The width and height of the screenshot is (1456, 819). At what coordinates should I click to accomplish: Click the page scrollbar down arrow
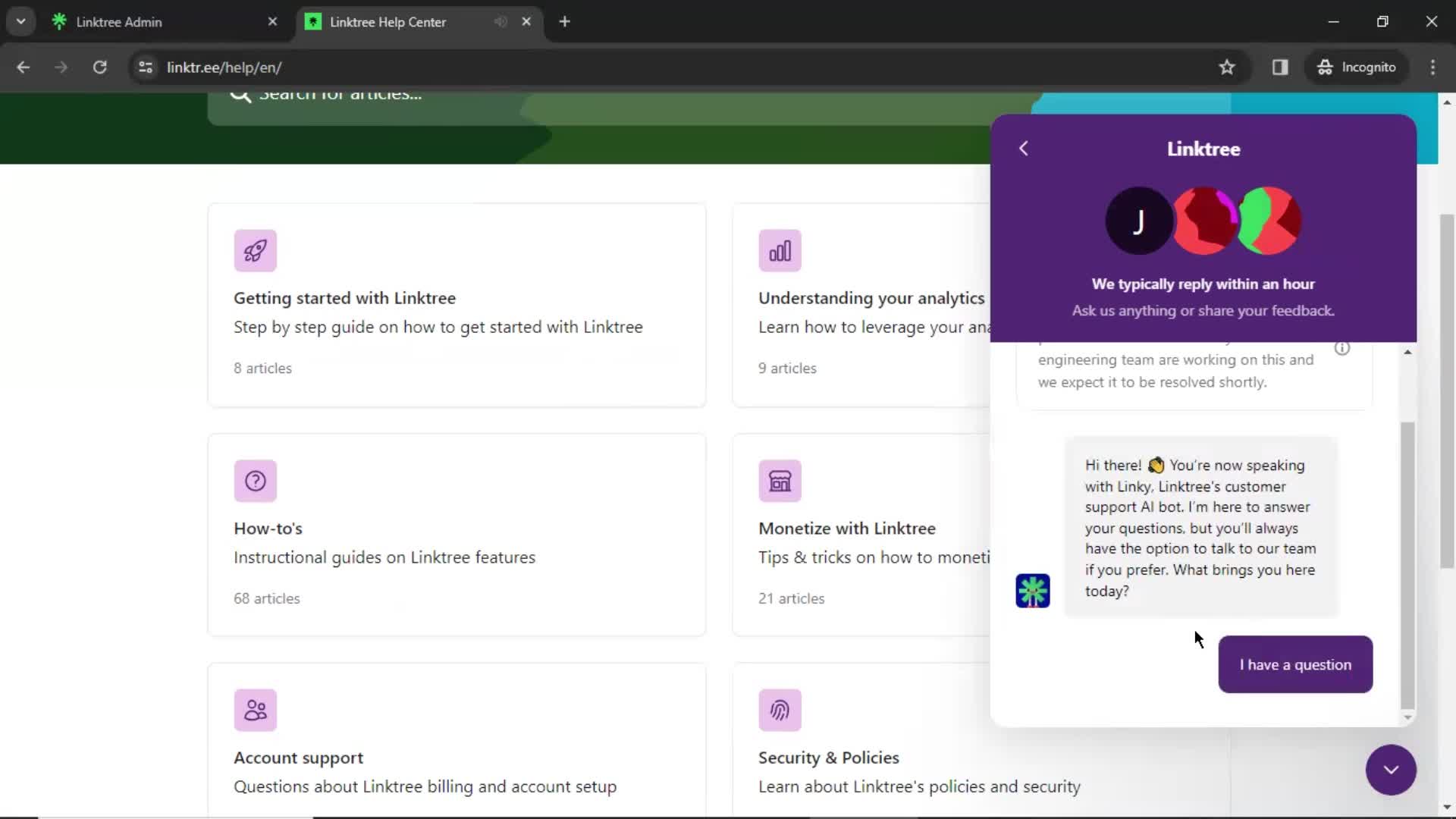(1447, 808)
